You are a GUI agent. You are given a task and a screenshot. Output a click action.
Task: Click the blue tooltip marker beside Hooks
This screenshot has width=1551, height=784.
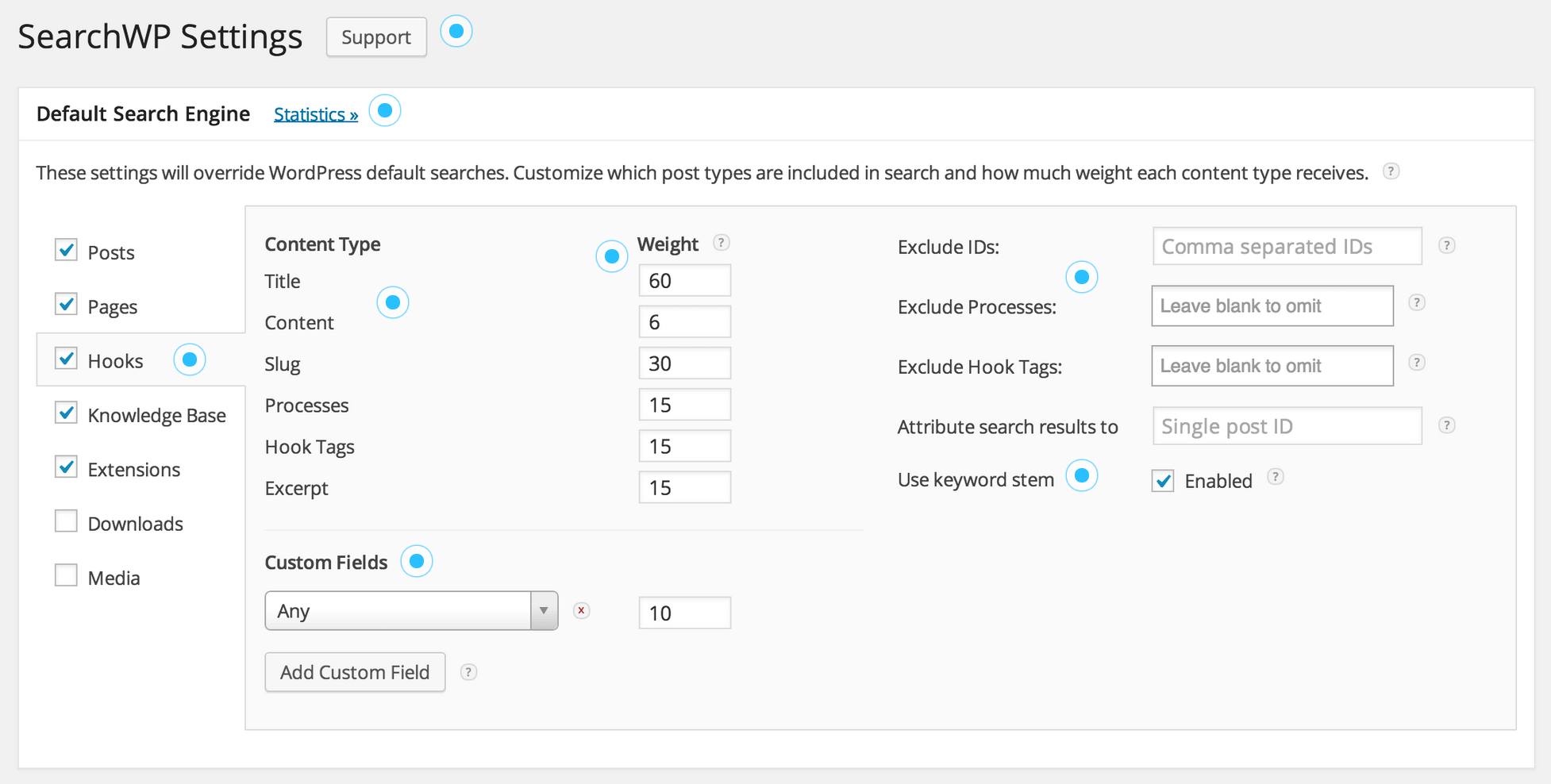point(189,359)
